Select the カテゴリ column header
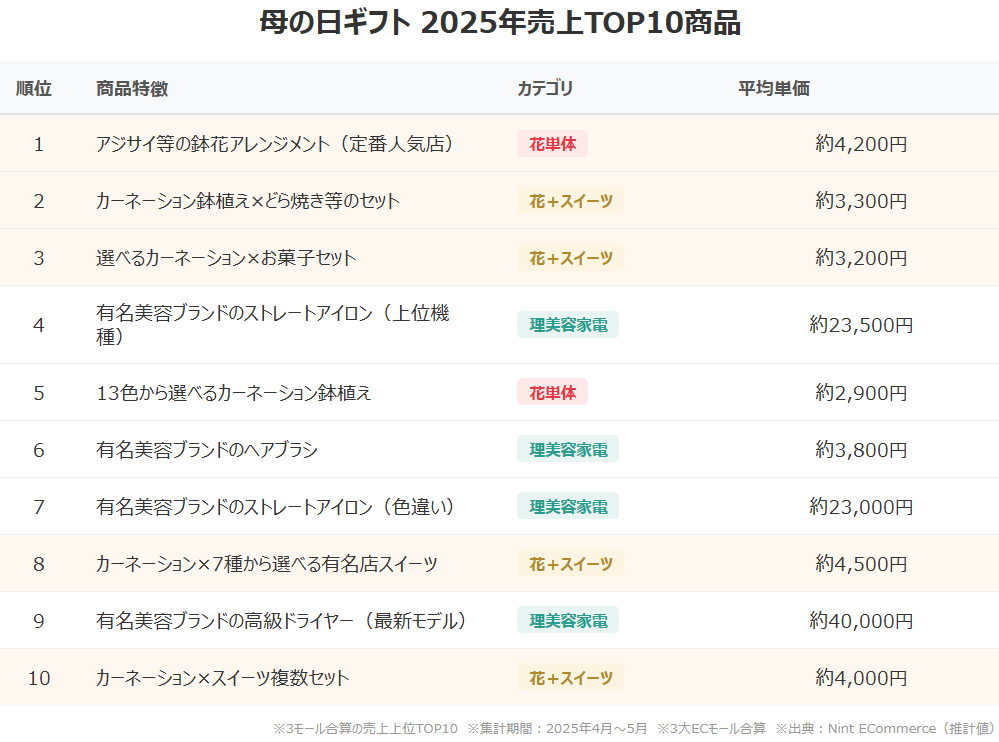The image size is (999, 742). click(x=545, y=88)
